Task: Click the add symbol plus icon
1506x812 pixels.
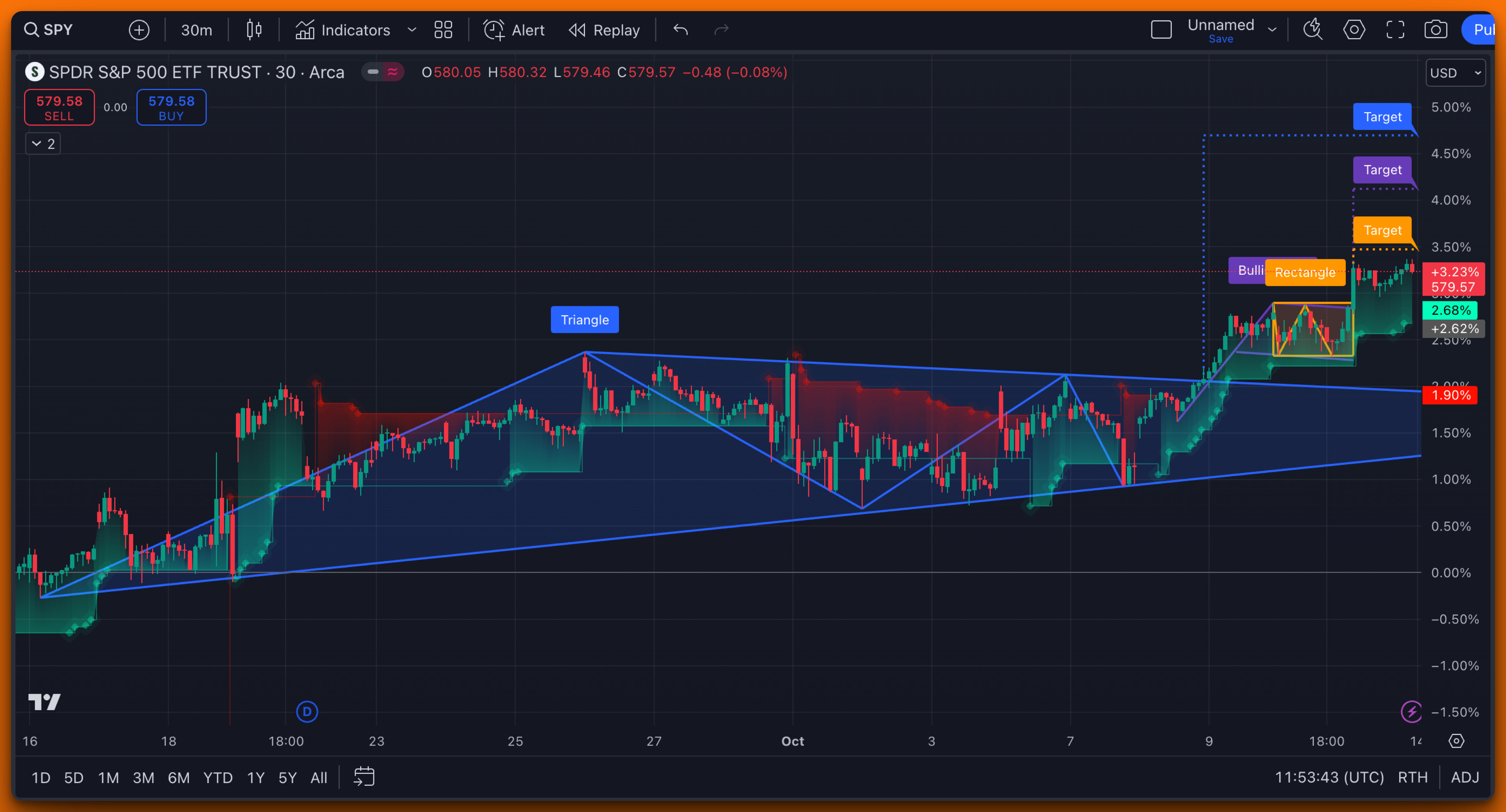Action: (139, 30)
